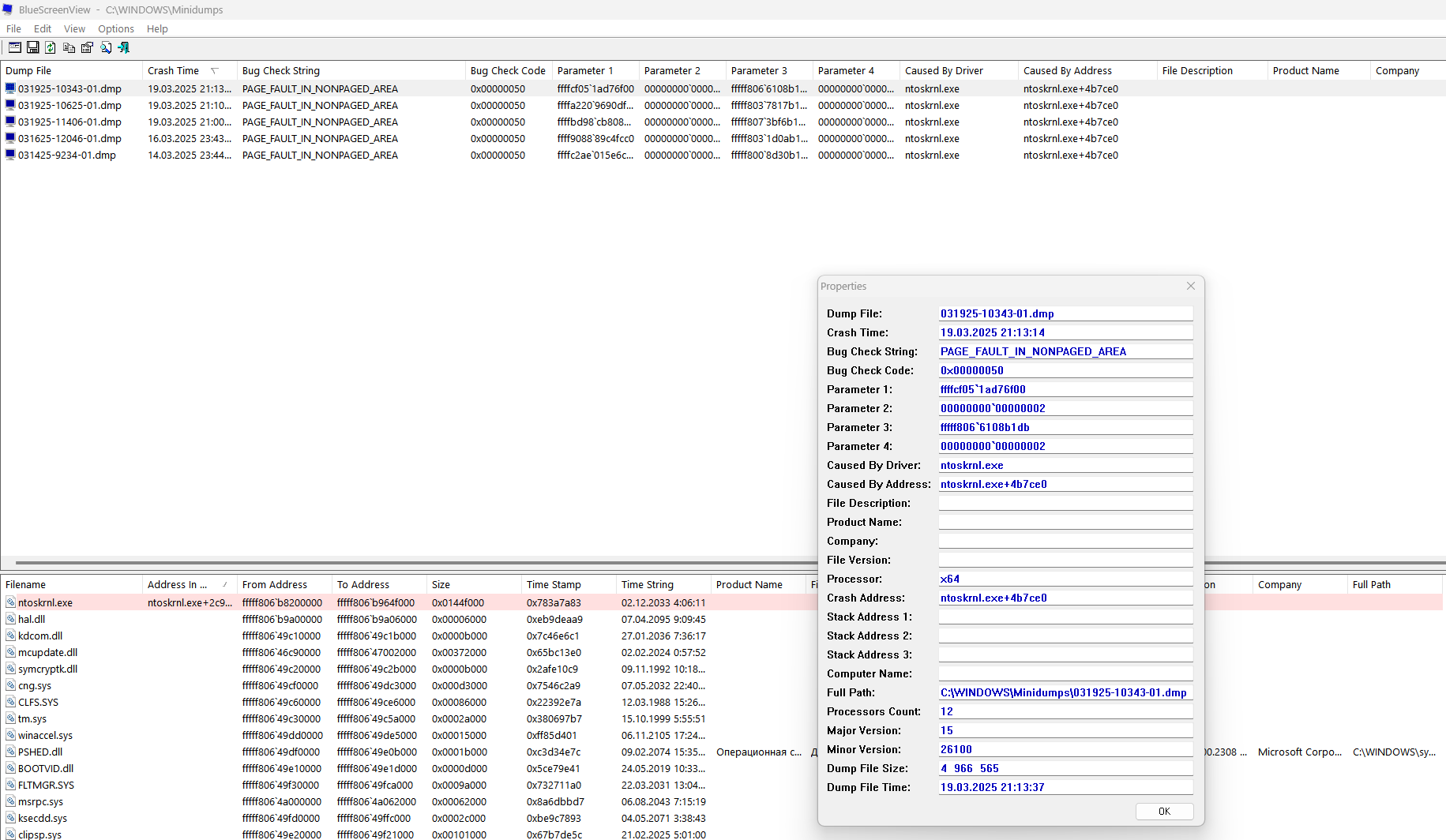Open the Options menu
The image size is (1446, 840).
click(x=116, y=29)
